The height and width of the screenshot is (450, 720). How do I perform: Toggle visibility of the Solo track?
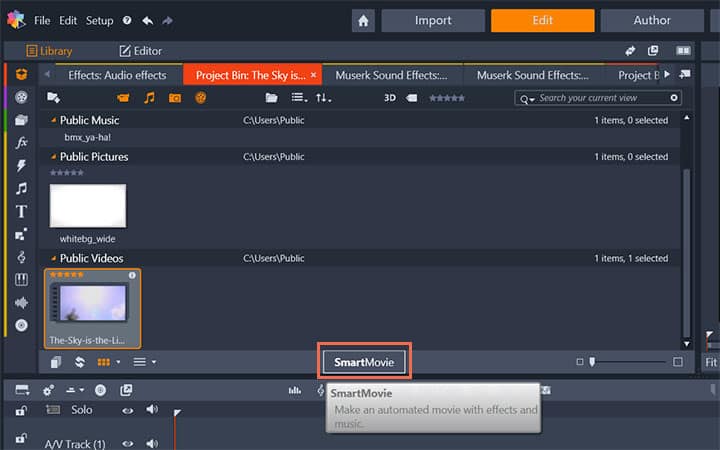tap(127, 410)
